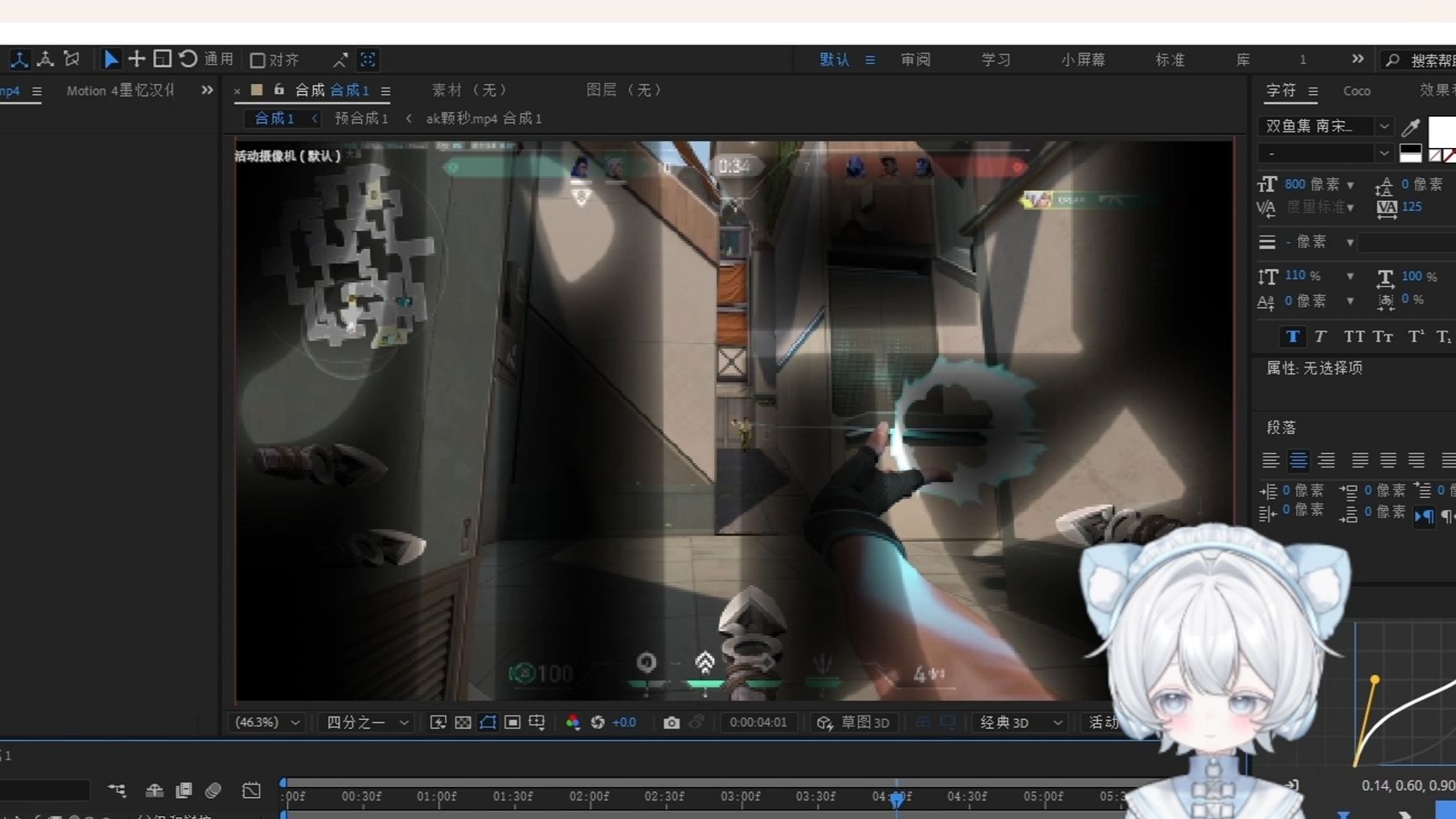Click the 预合成1 breadcrumb link
Viewport: 1456px width, 819px height.
coord(362,118)
